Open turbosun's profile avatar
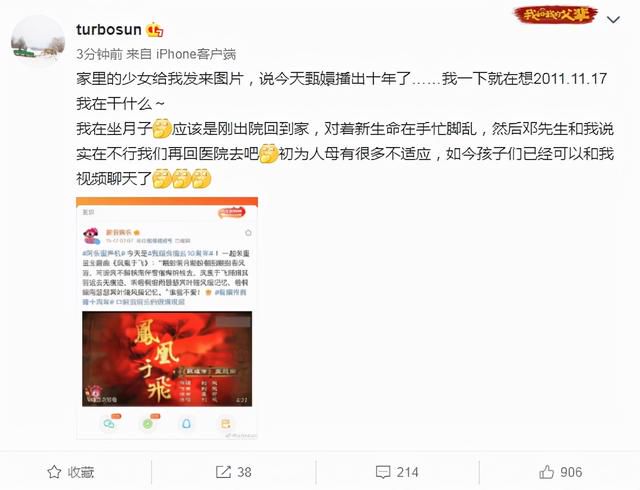The height and width of the screenshot is (490, 640). click(38, 42)
